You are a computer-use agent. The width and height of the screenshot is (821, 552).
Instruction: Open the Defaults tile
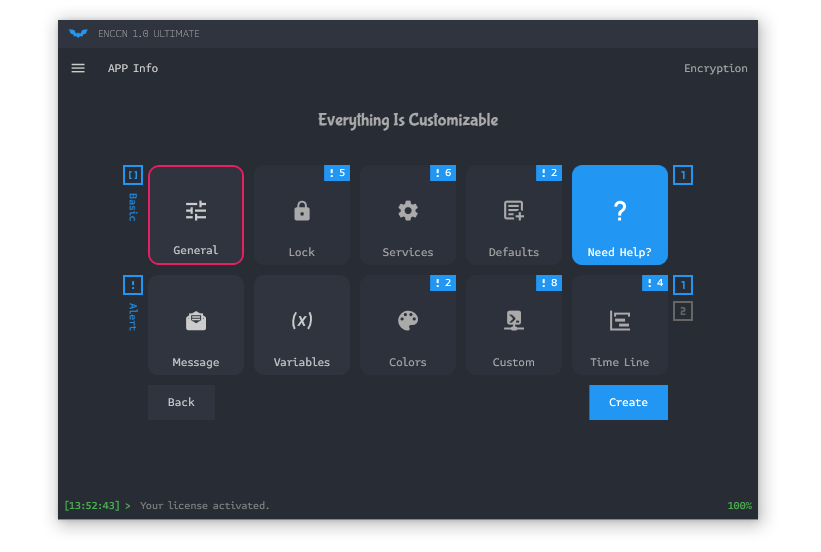pyautogui.click(x=514, y=215)
